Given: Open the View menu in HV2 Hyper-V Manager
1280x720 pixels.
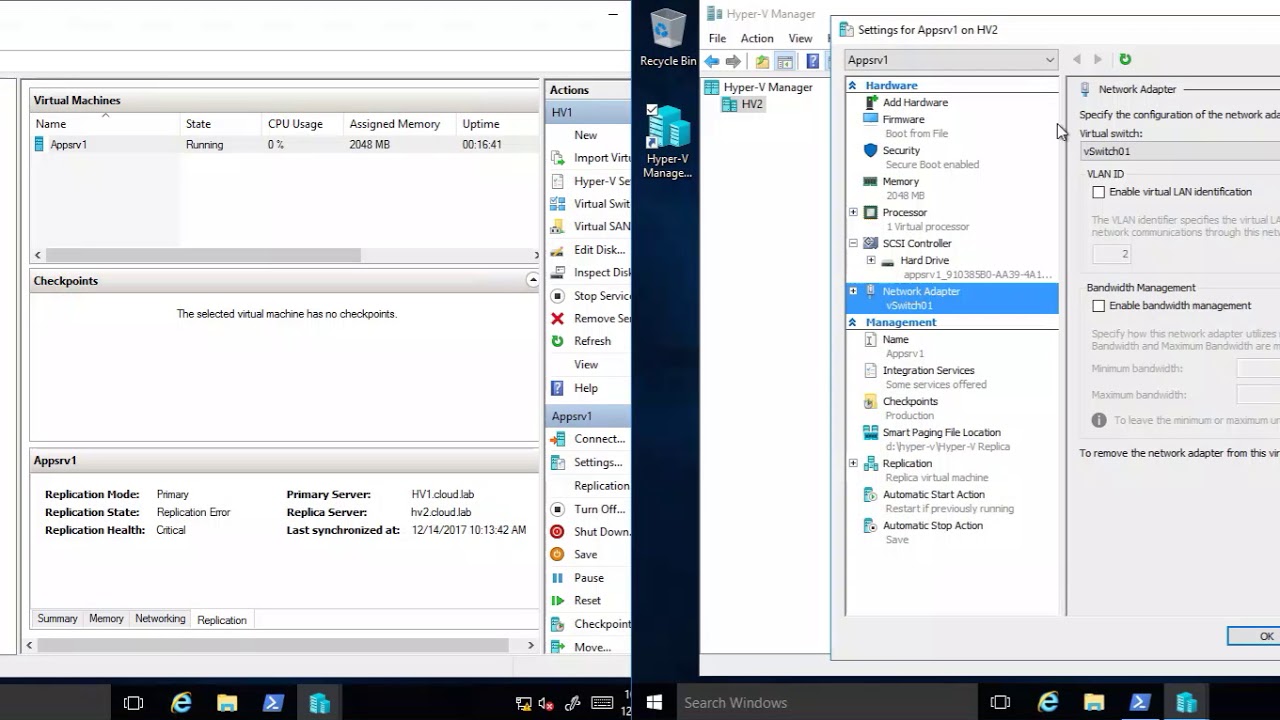Looking at the screenshot, I should (800, 38).
